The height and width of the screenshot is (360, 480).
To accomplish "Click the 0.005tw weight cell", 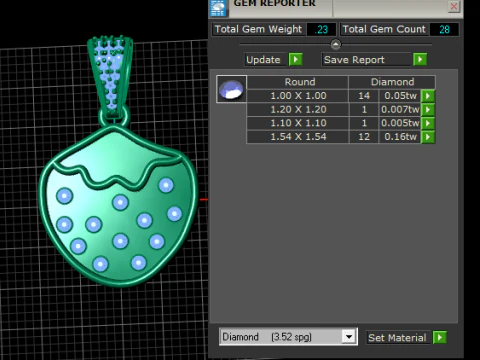I will 400,123.
